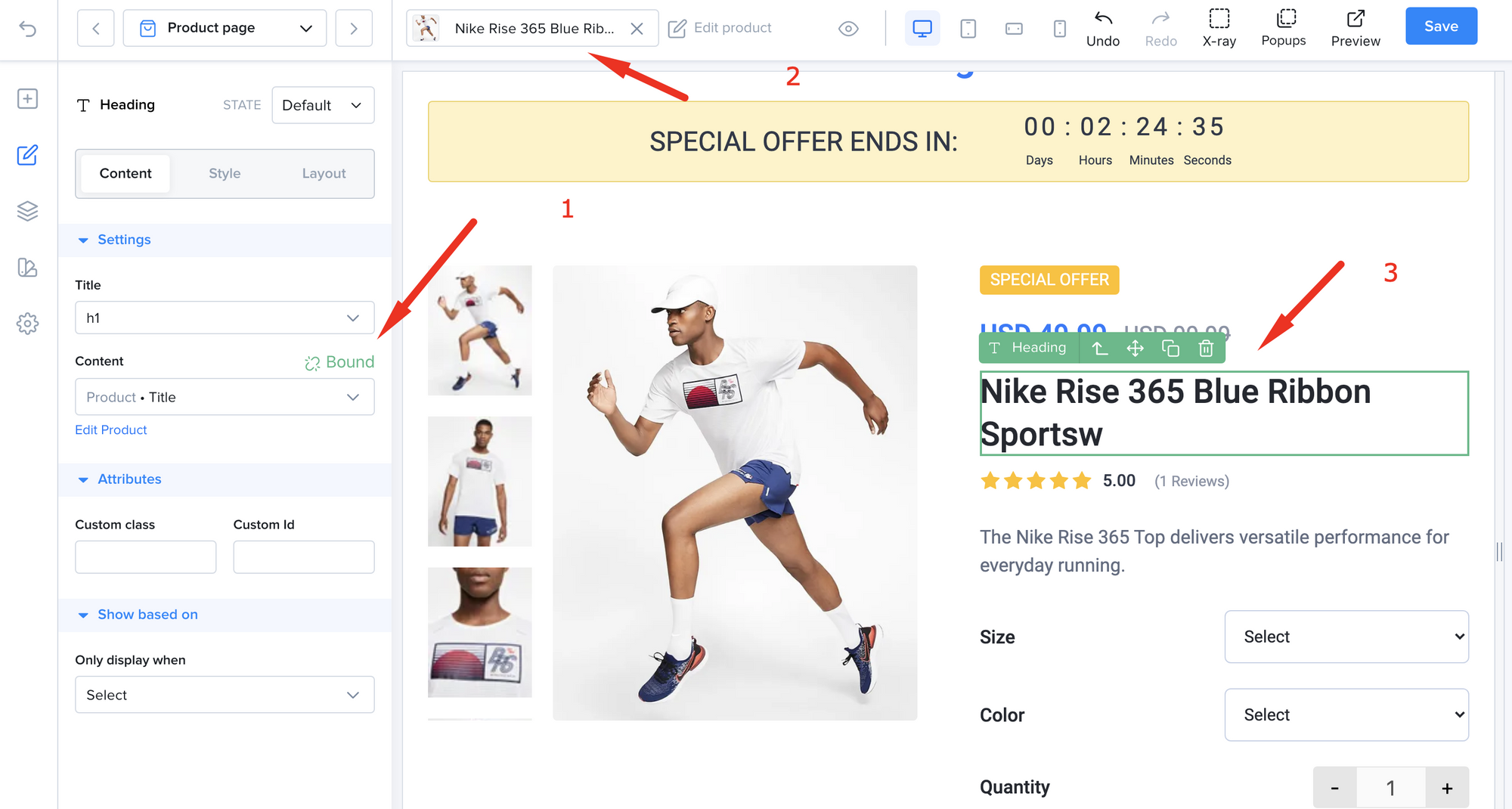Select parent element icon in Heading toolbar

(x=1100, y=348)
